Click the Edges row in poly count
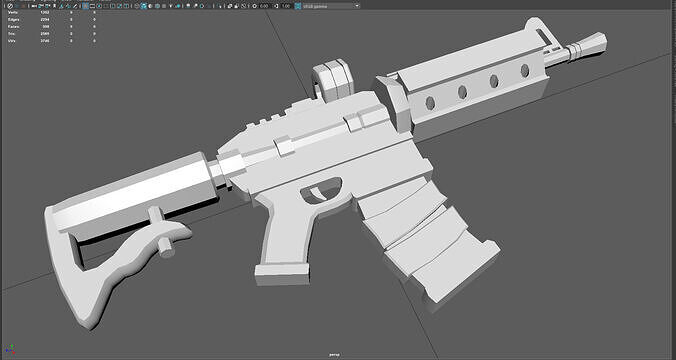The height and width of the screenshot is (360, 676). [x=52, y=19]
